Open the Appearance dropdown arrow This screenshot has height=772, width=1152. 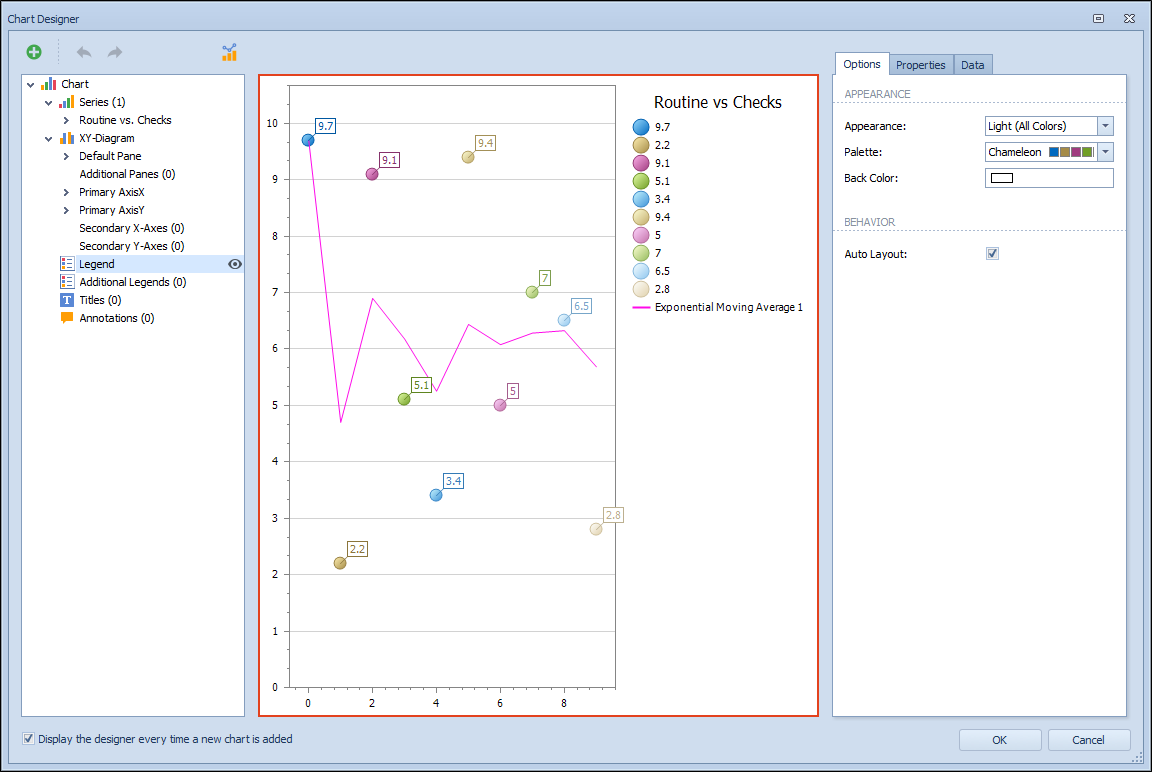(1105, 126)
